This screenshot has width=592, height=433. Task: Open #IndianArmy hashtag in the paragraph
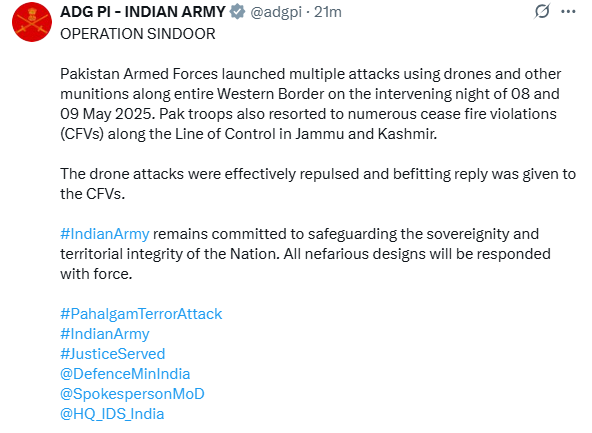(x=105, y=234)
